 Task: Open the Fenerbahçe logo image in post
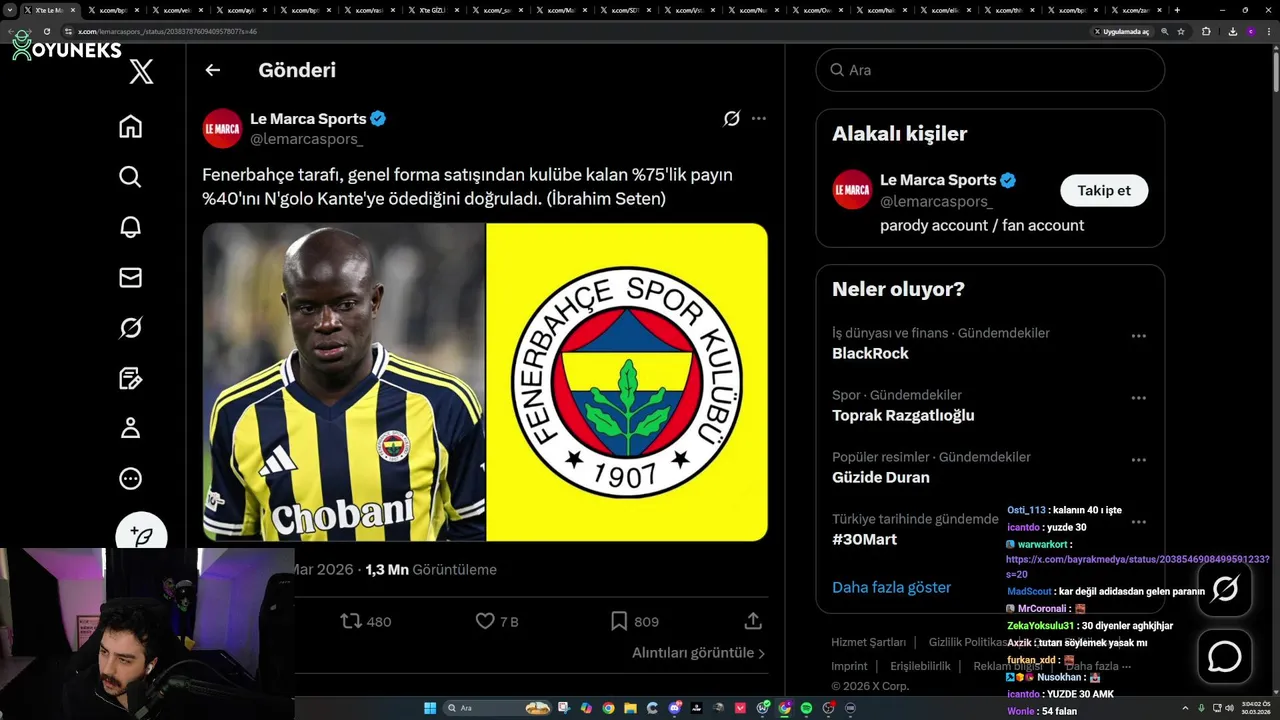(x=627, y=382)
